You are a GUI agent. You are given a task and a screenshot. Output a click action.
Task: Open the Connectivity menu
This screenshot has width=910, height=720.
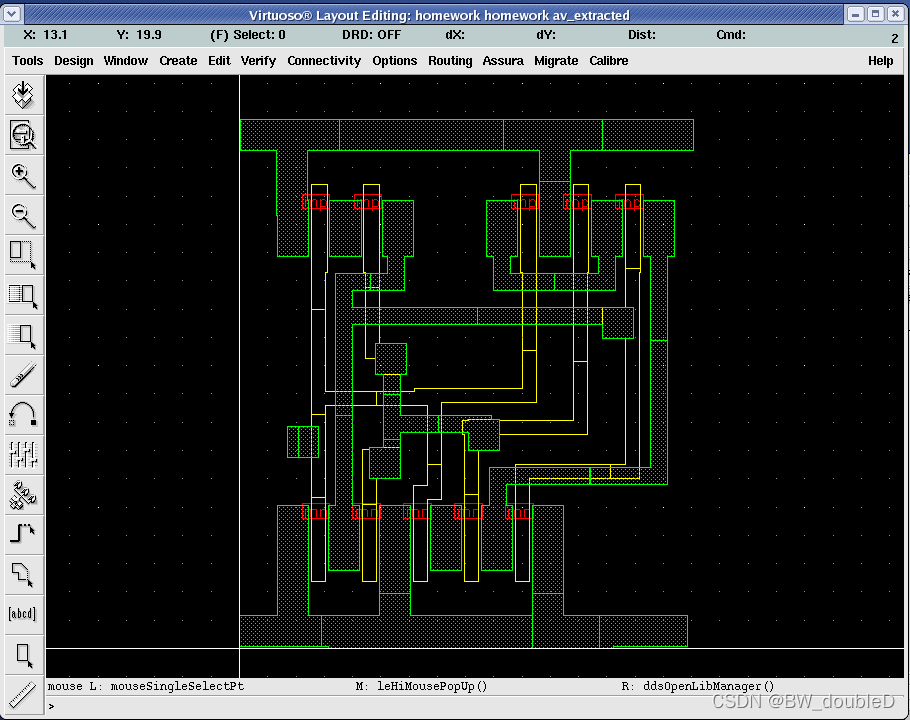pos(324,61)
